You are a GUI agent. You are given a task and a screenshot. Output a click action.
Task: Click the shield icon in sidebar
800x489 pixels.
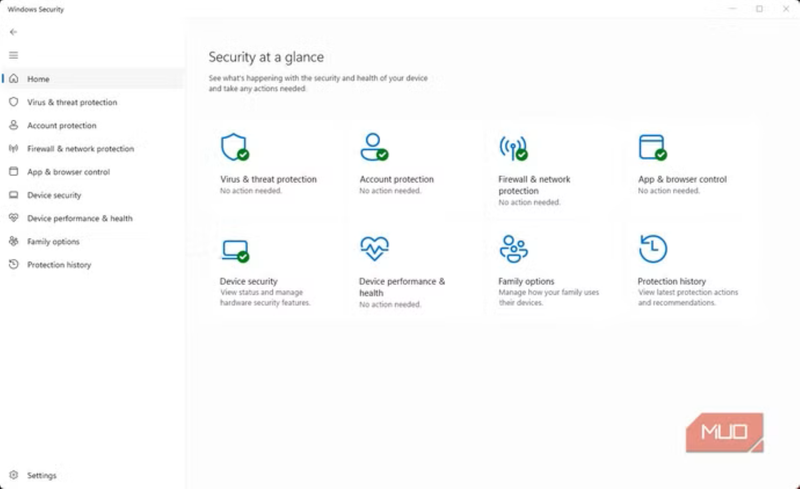coord(14,102)
